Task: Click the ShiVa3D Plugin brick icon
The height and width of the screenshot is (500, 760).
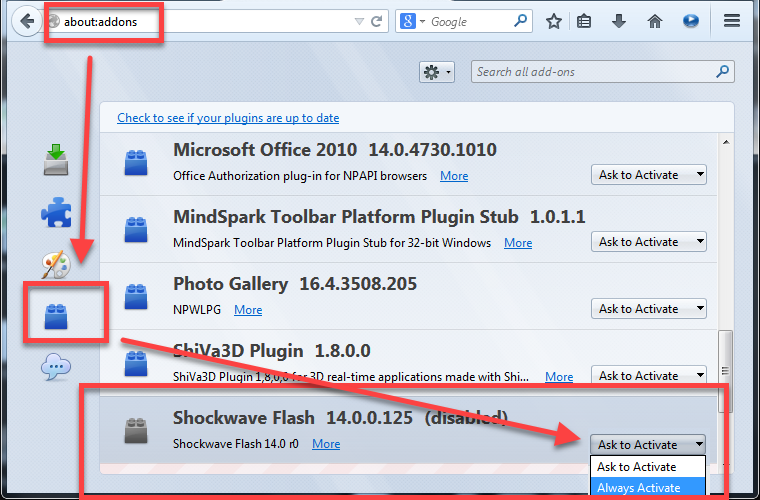Action: [136, 363]
